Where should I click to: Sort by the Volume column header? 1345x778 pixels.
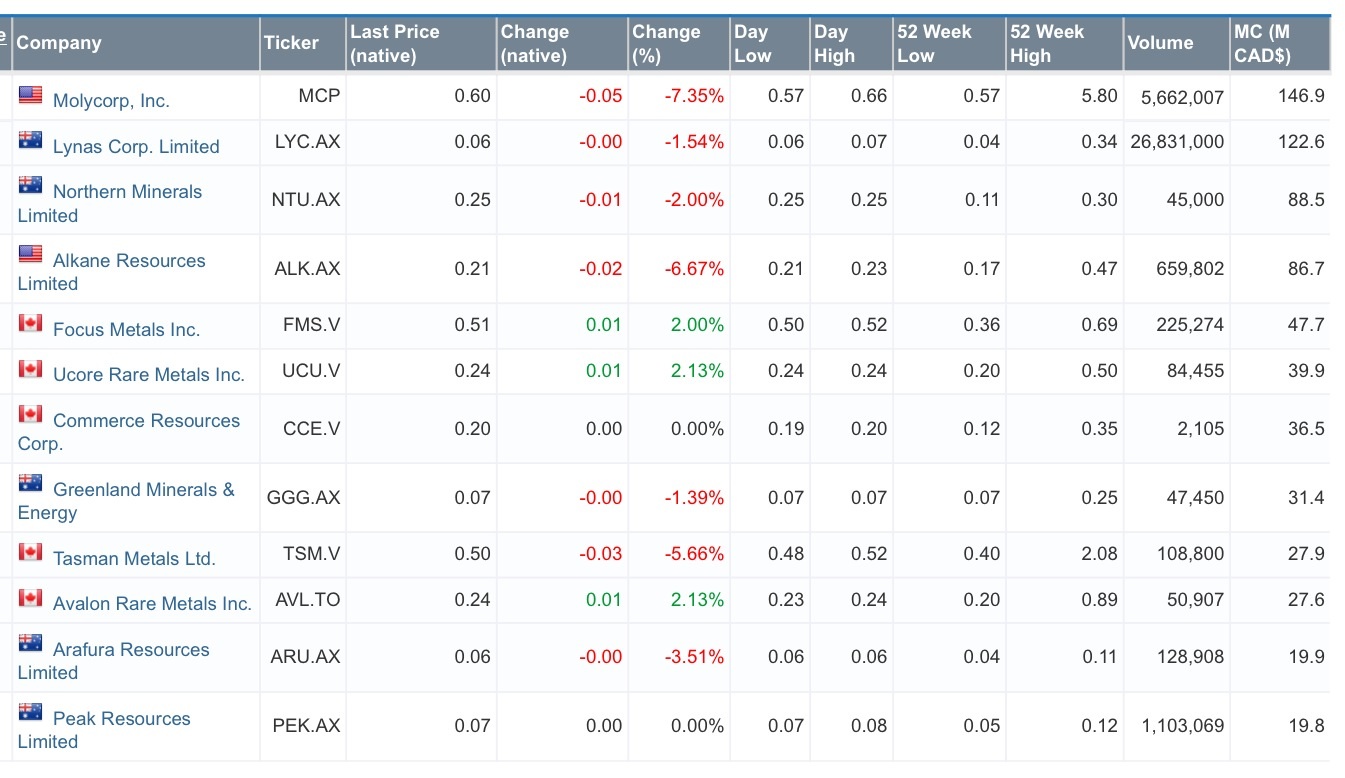click(x=1160, y=43)
